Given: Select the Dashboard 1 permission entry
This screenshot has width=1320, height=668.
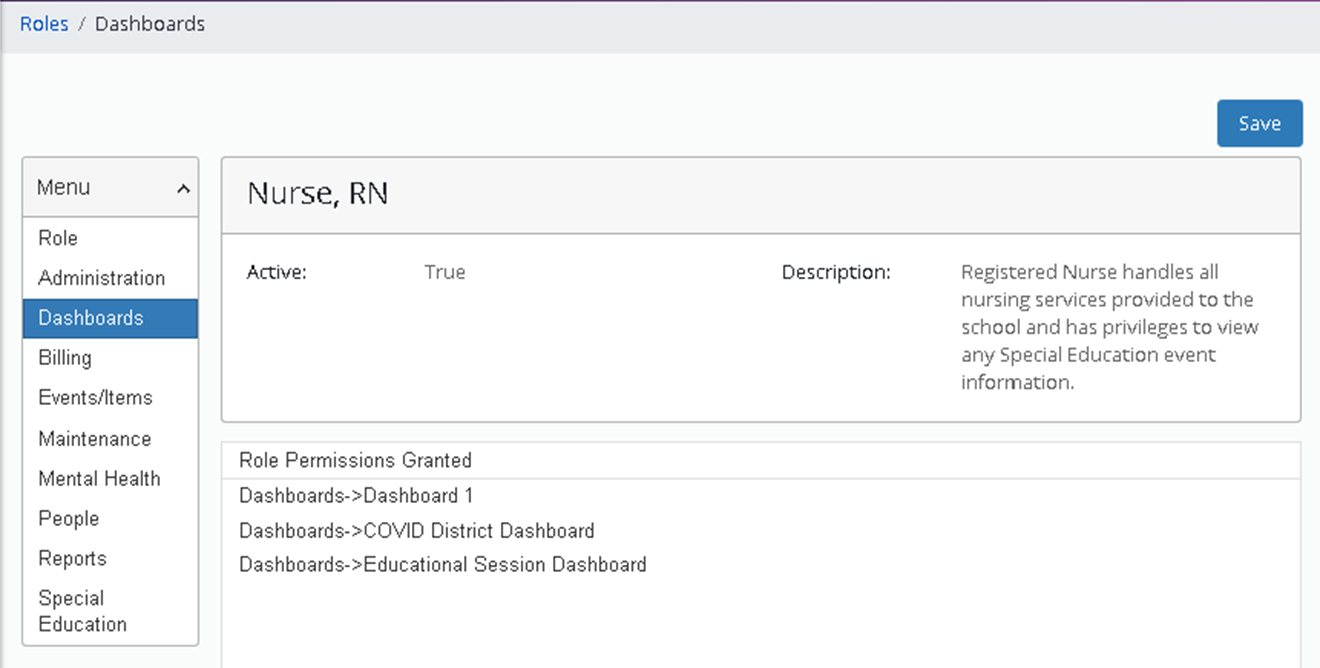Looking at the screenshot, I should pos(355,495).
